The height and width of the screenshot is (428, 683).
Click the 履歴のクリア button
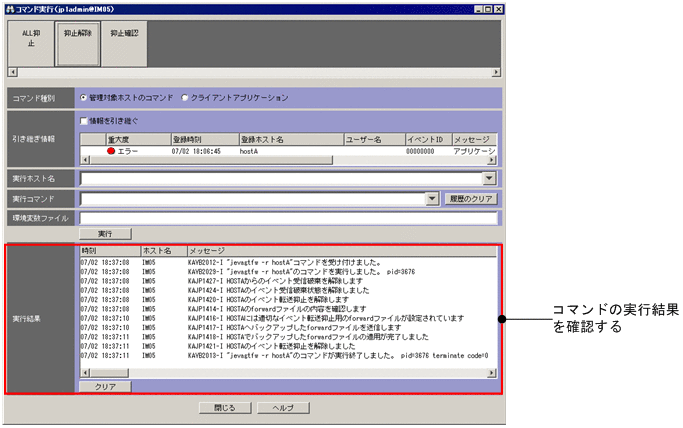[471, 199]
